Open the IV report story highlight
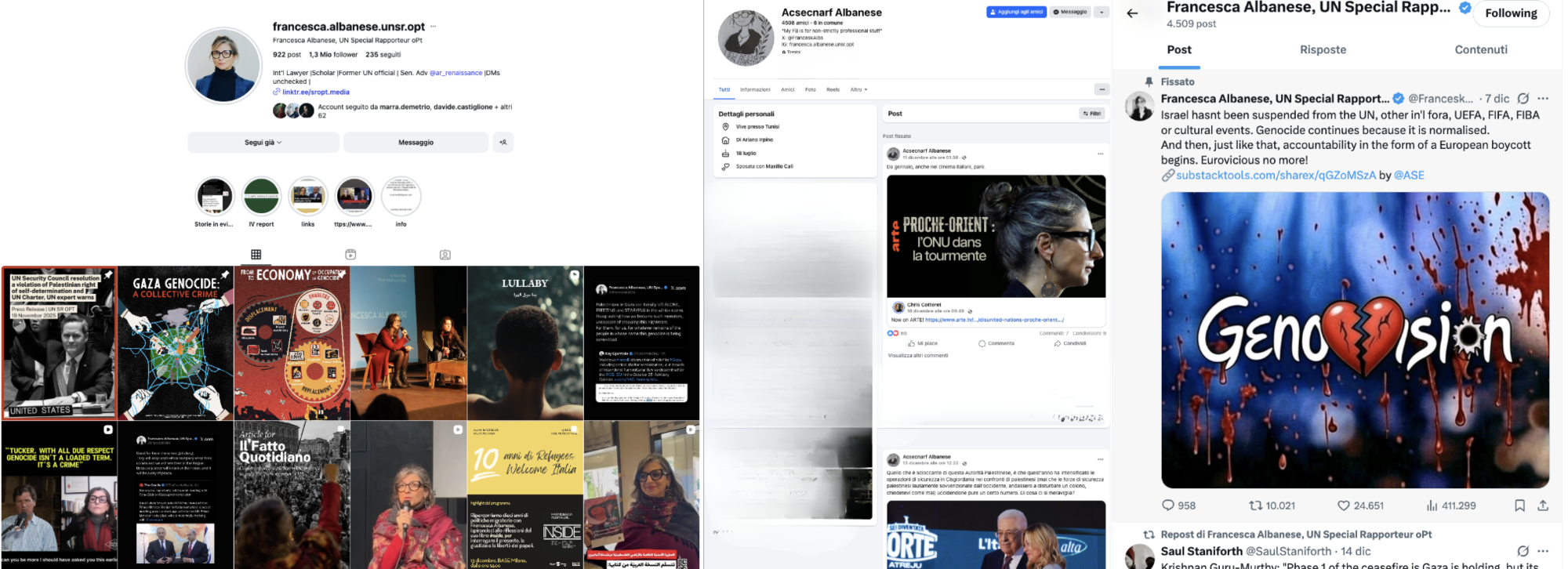This screenshot has height=569, width=1568. [x=261, y=197]
